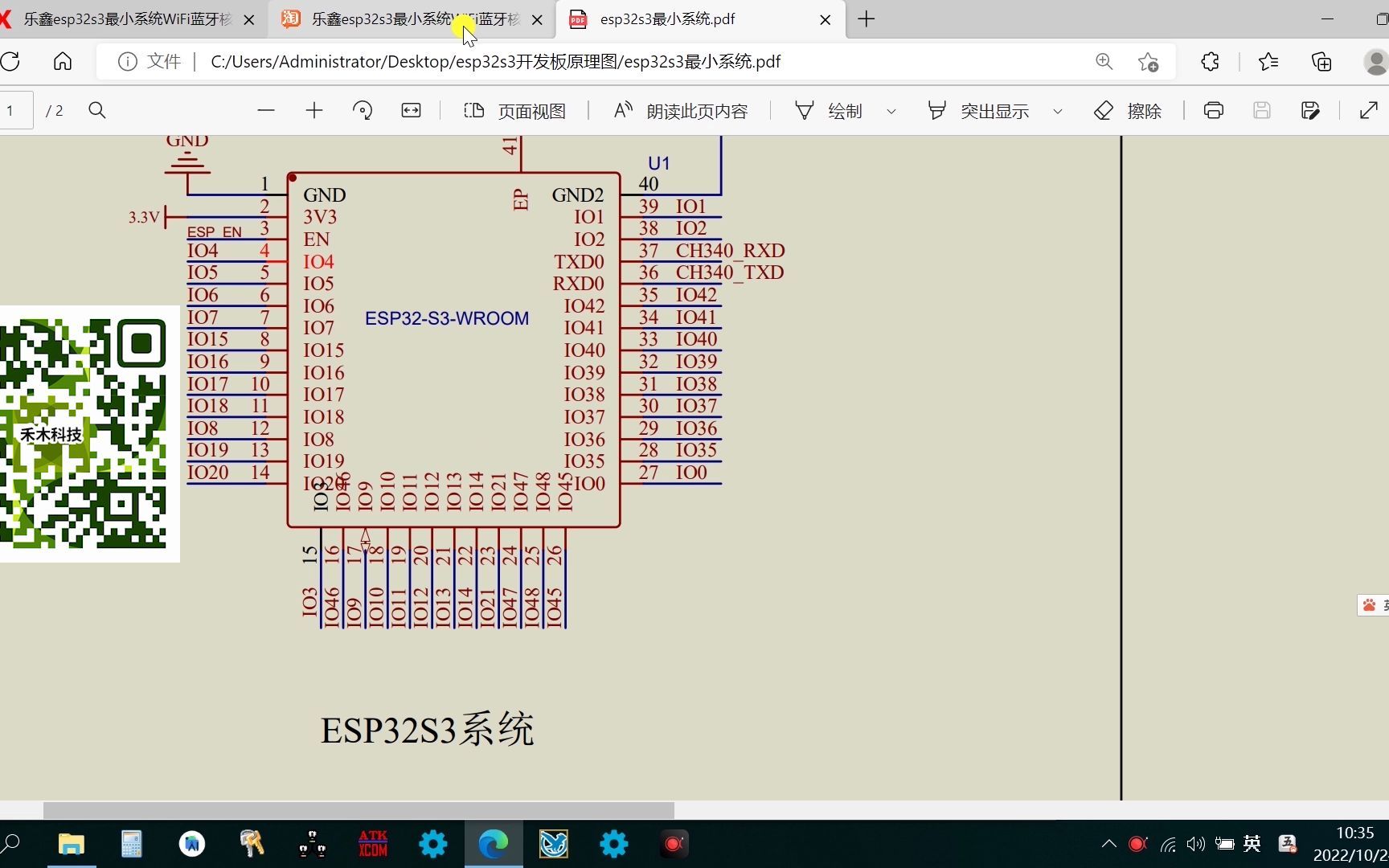Click the U1 component designator

click(x=659, y=163)
